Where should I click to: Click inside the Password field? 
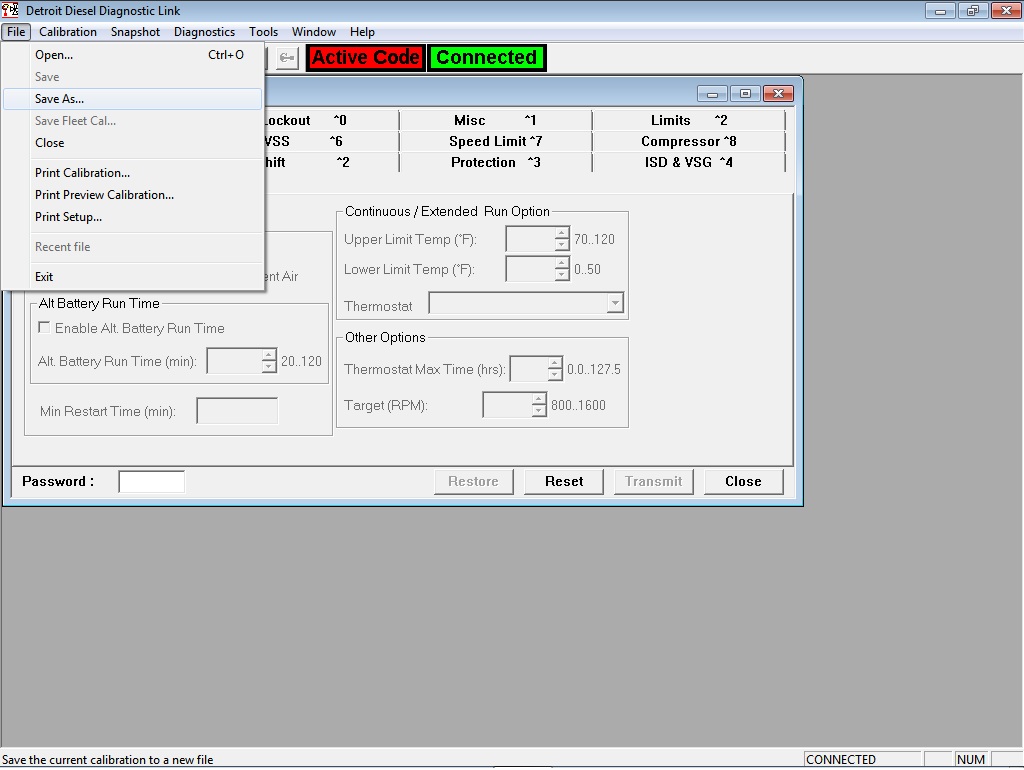click(x=151, y=481)
